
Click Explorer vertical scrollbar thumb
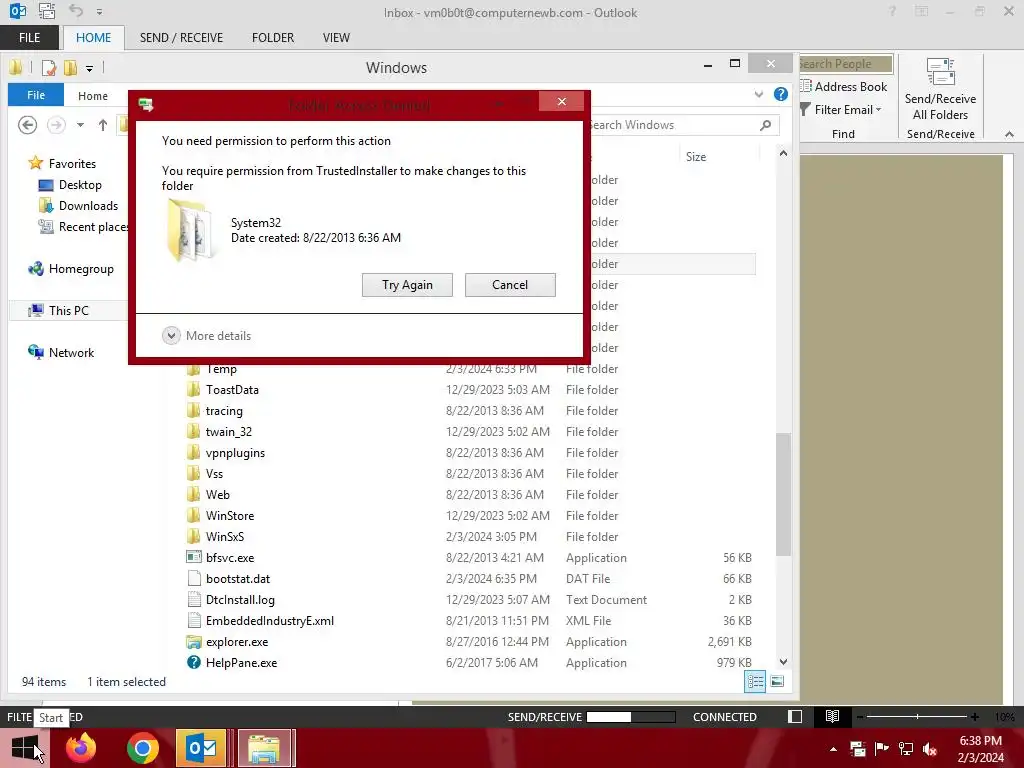tap(783, 494)
